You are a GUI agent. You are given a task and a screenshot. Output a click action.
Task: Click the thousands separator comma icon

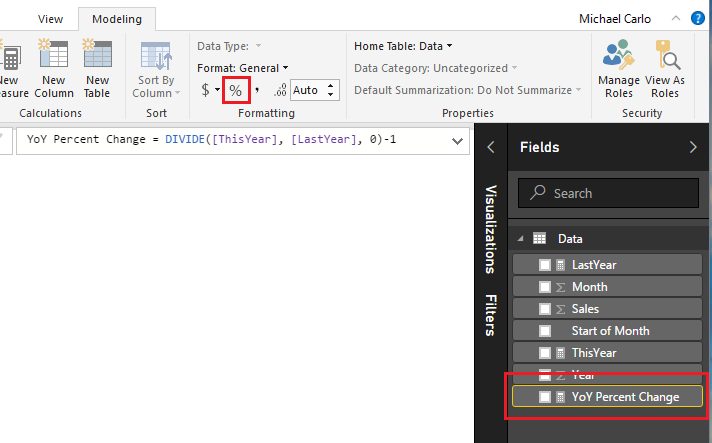pyautogui.click(x=257, y=90)
